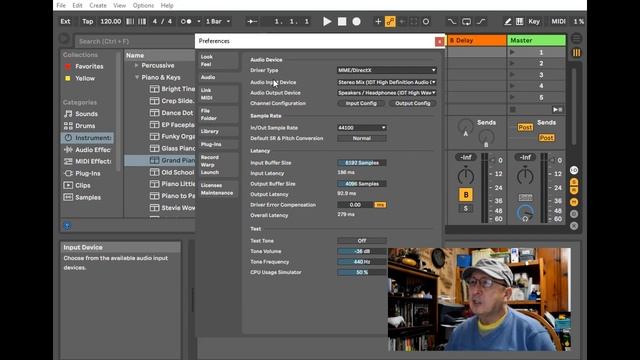640x360 pixels.
Task: Toggle the Mixer section selector
Action: click(x=574, y=202)
